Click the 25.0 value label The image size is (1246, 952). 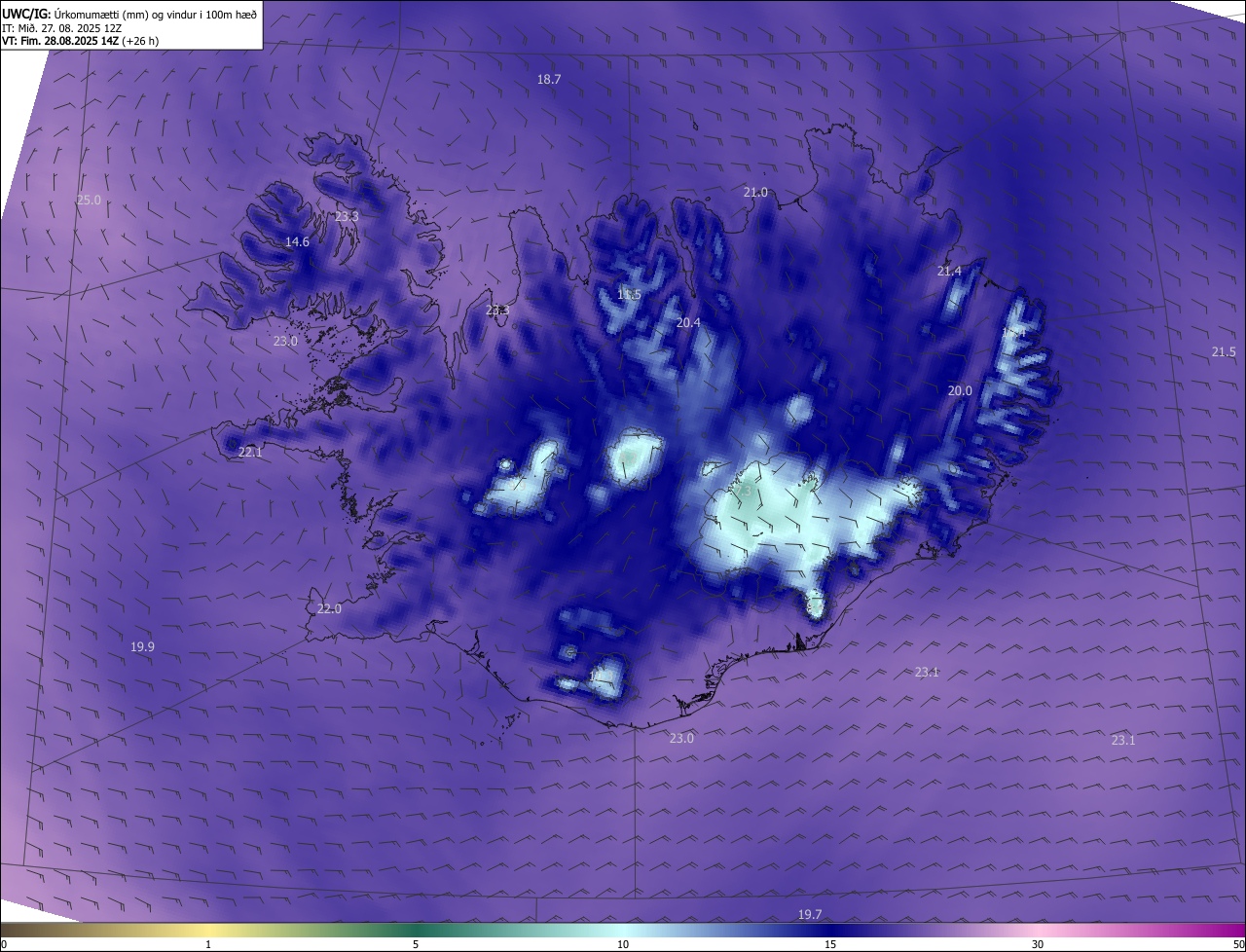(x=89, y=200)
